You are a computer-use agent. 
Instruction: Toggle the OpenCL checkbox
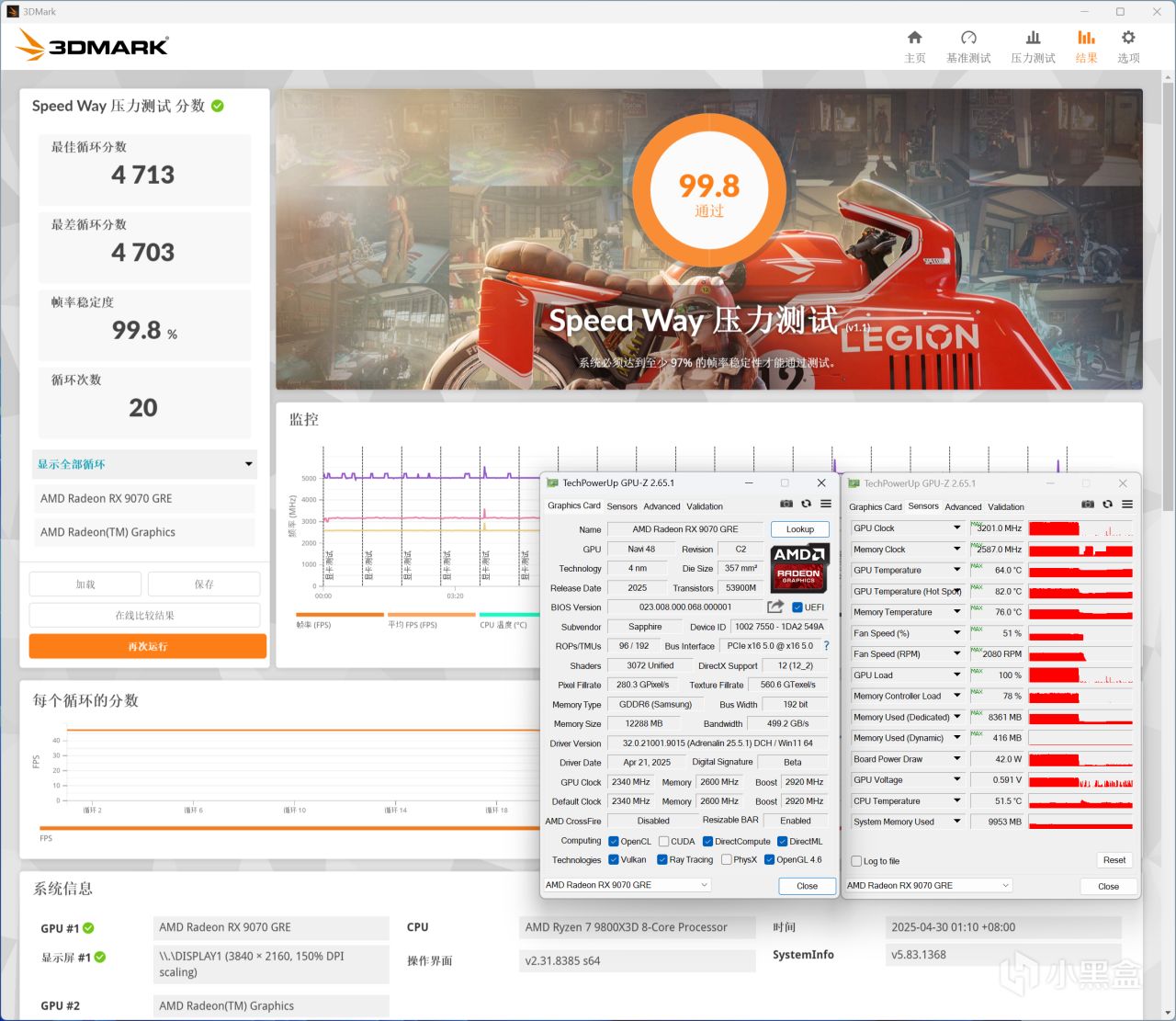pos(614,842)
